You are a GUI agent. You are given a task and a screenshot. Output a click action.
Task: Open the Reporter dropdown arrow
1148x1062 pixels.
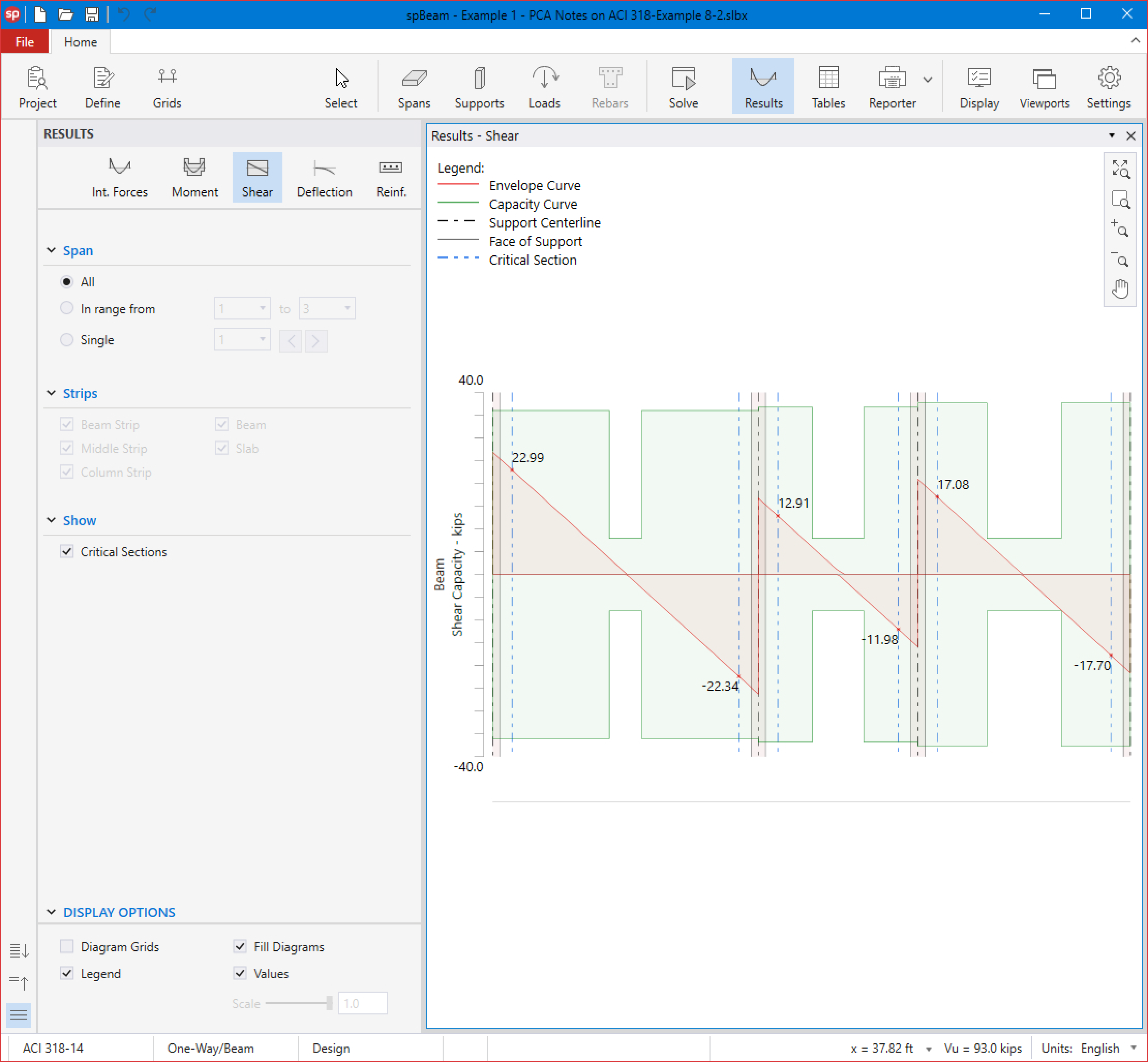click(x=927, y=80)
